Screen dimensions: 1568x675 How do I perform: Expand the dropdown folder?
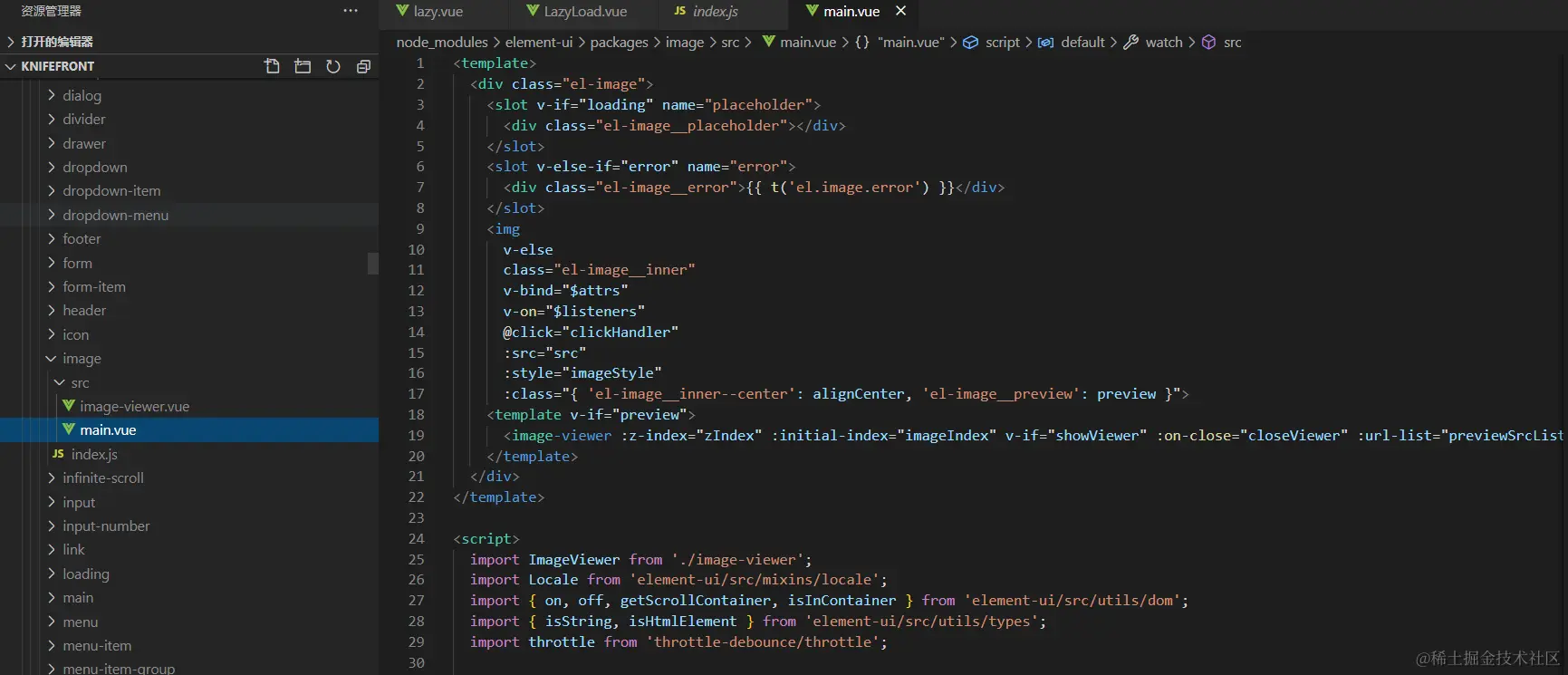(94, 167)
